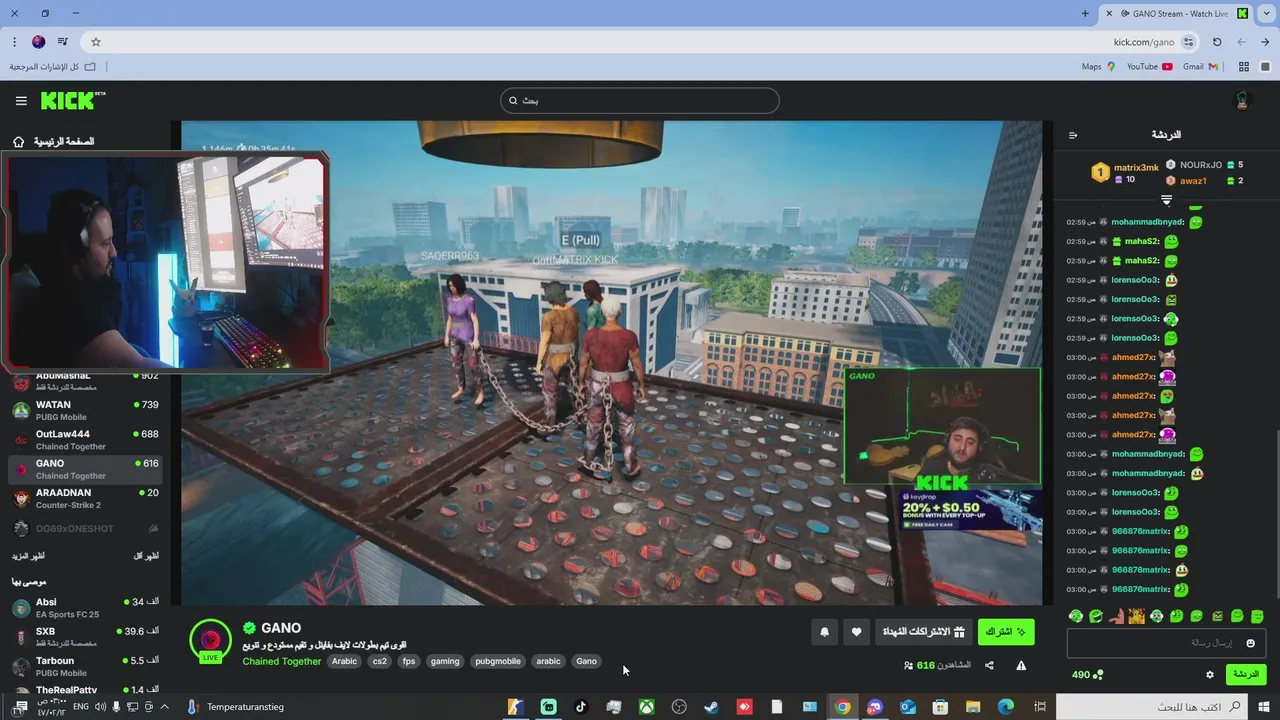Open chat settings gear icon
The height and width of the screenshot is (720, 1280).
[1209, 675]
